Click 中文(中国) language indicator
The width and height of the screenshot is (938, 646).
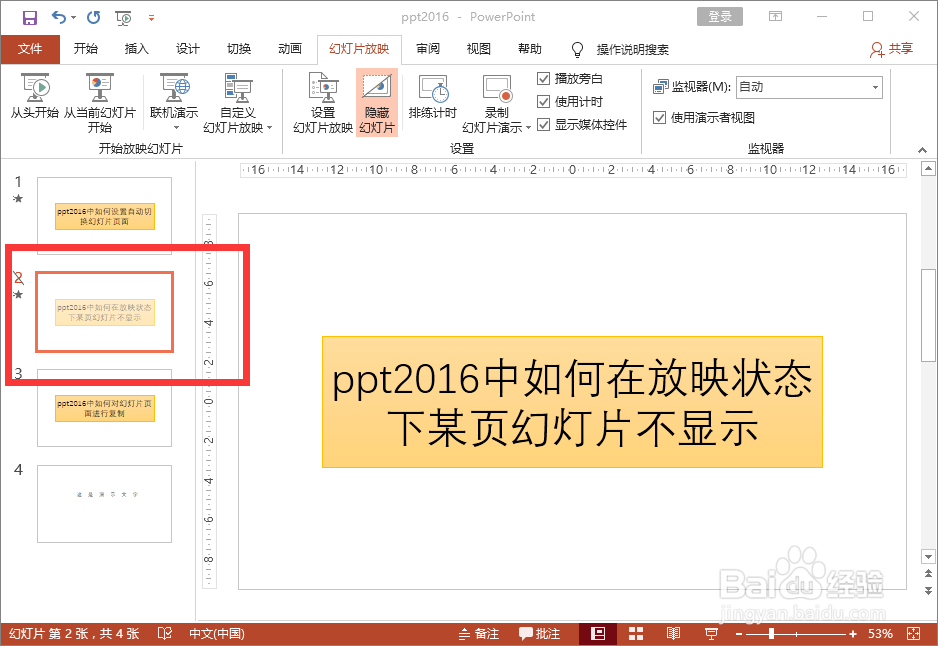click(x=217, y=633)
